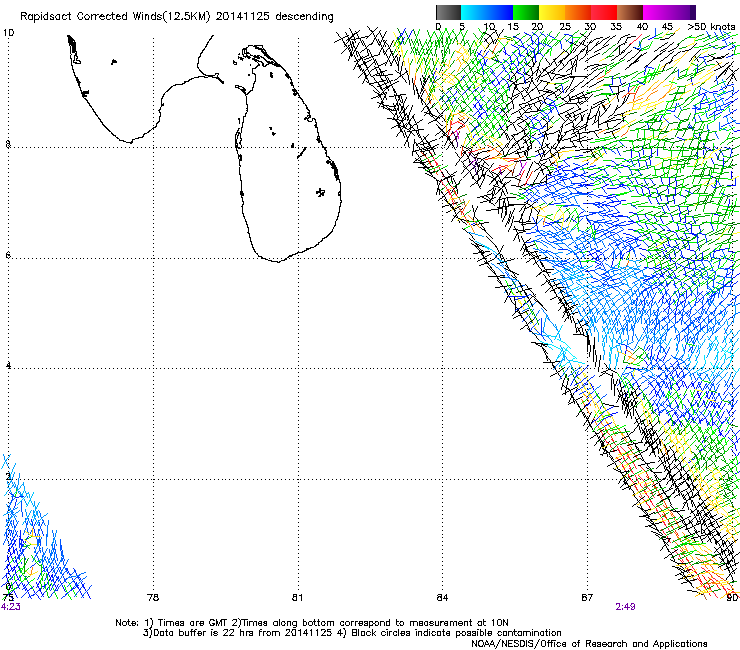Click the purple '4:23' pass time

point(10,607)
